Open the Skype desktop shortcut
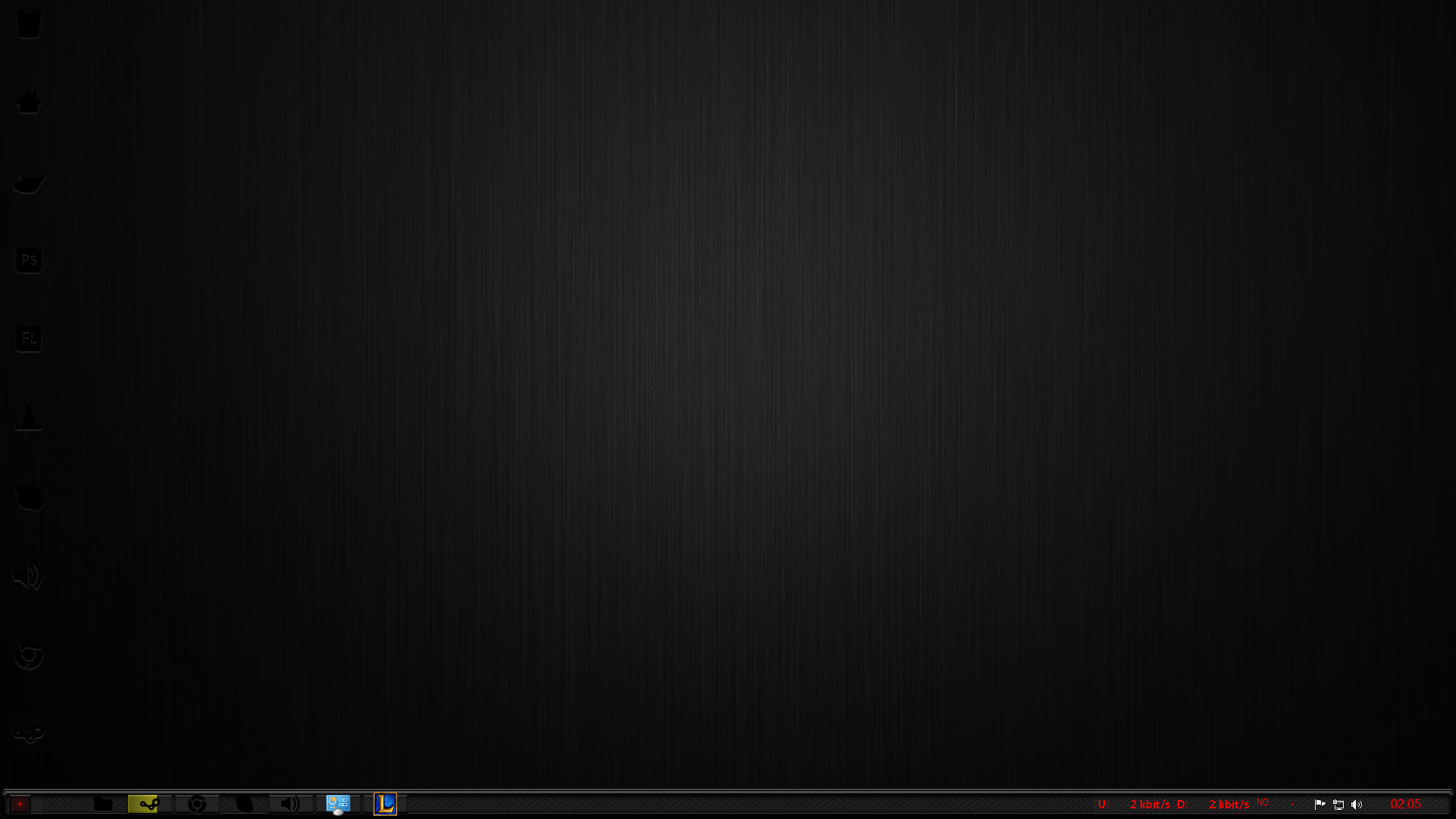1456x819 pixels. coord(29,497)
